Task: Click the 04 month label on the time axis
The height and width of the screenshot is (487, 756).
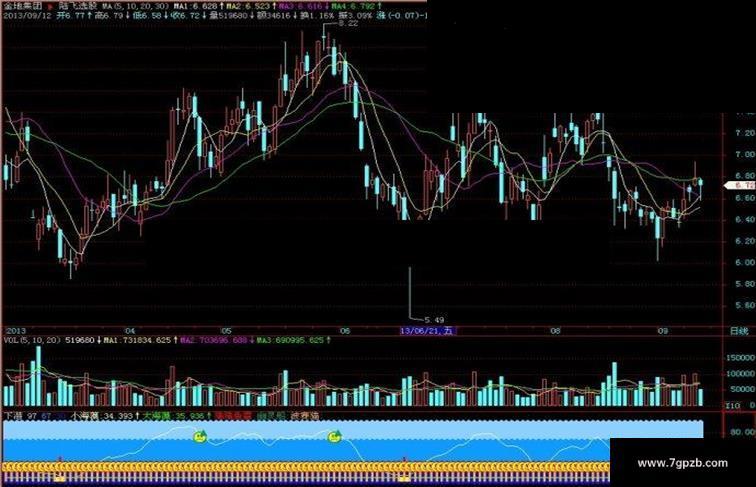Action: [130, 331]
